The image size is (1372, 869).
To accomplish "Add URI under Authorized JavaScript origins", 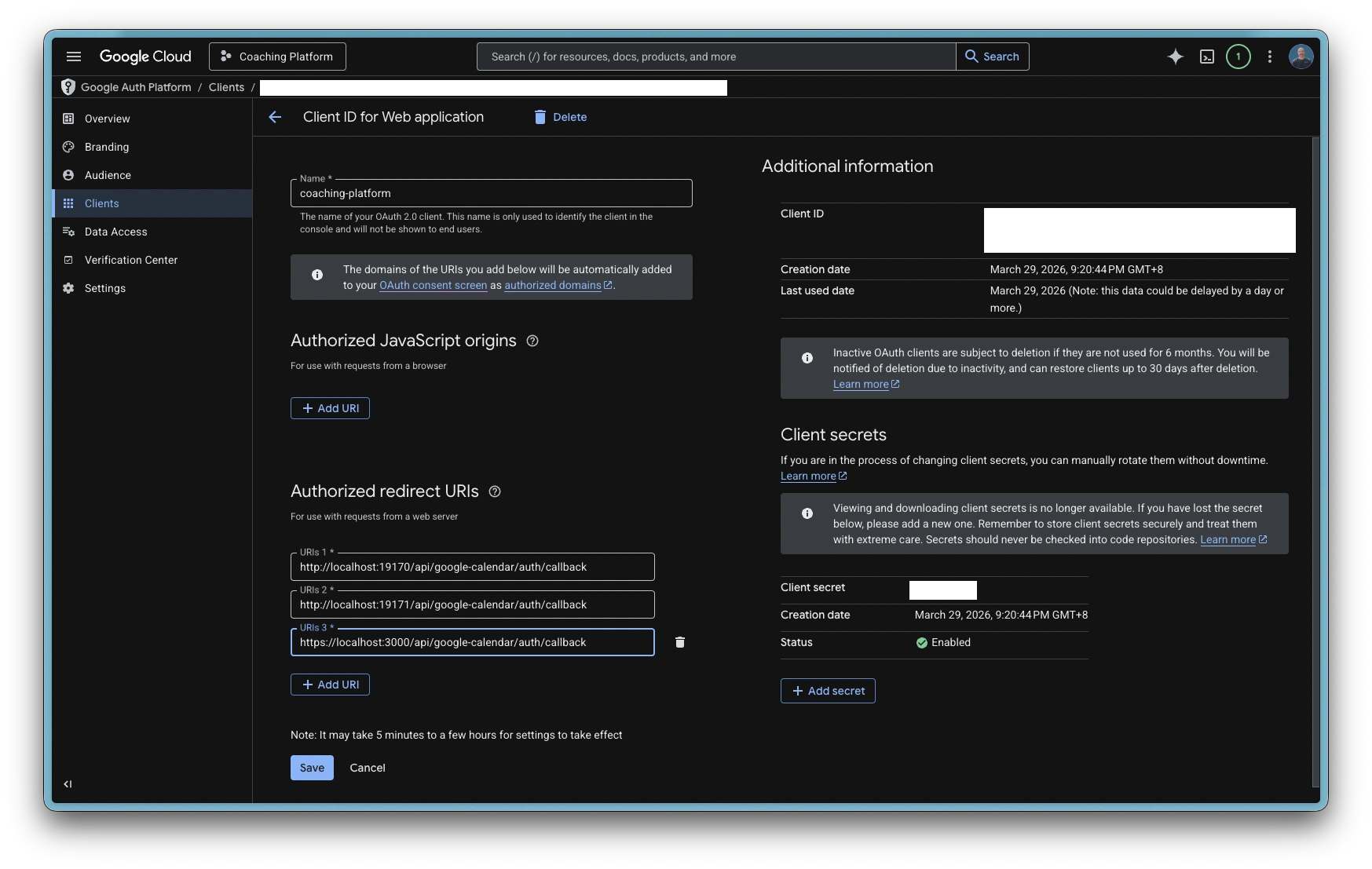I will point(330,408).
